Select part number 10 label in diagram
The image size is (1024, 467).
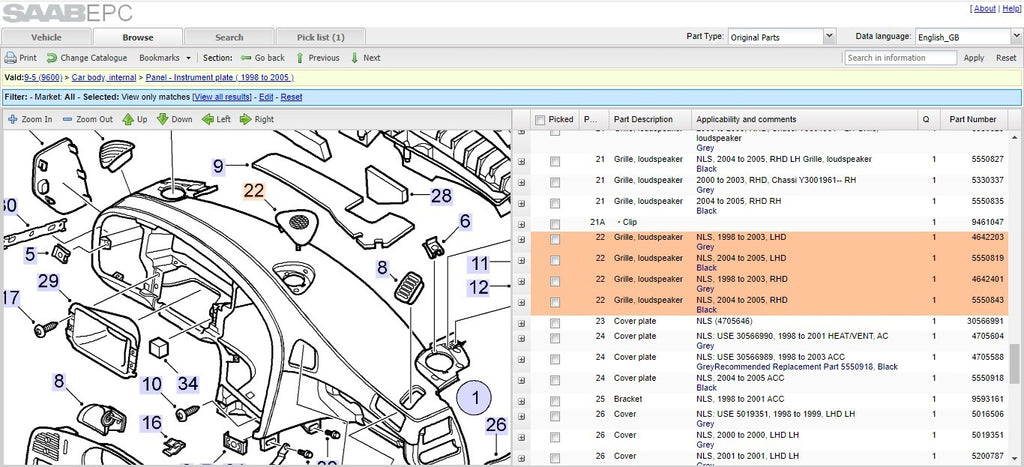(x=152, y=384)
